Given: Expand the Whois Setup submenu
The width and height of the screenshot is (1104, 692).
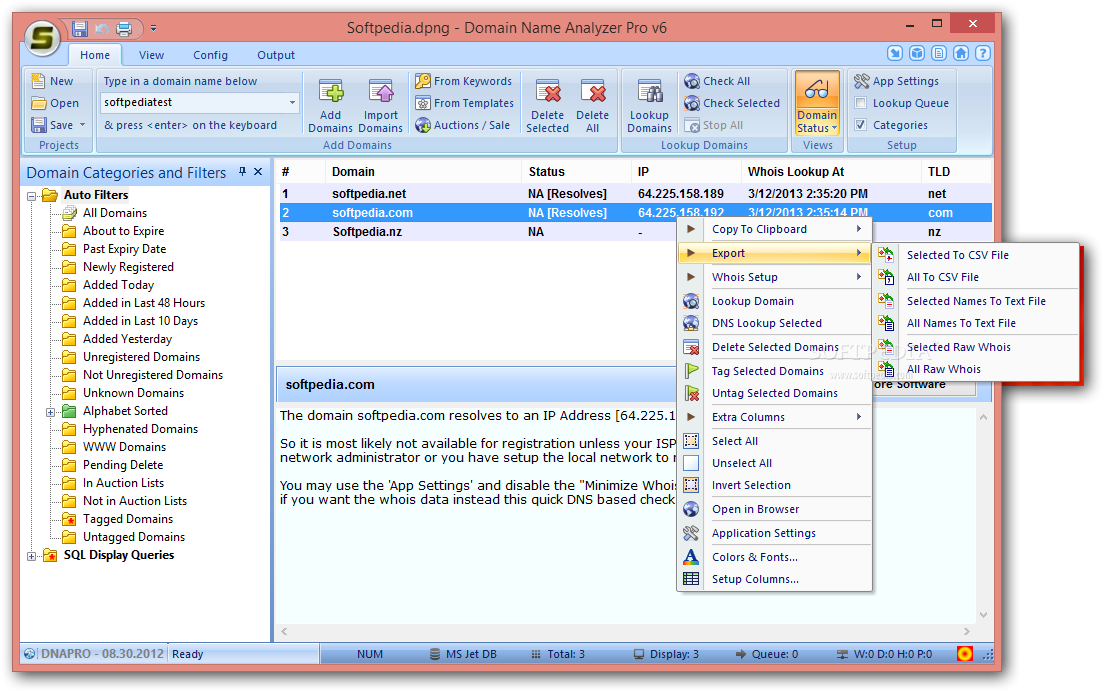Looking at the screenshot, I should pyautogui.click(x=774, y=277).
